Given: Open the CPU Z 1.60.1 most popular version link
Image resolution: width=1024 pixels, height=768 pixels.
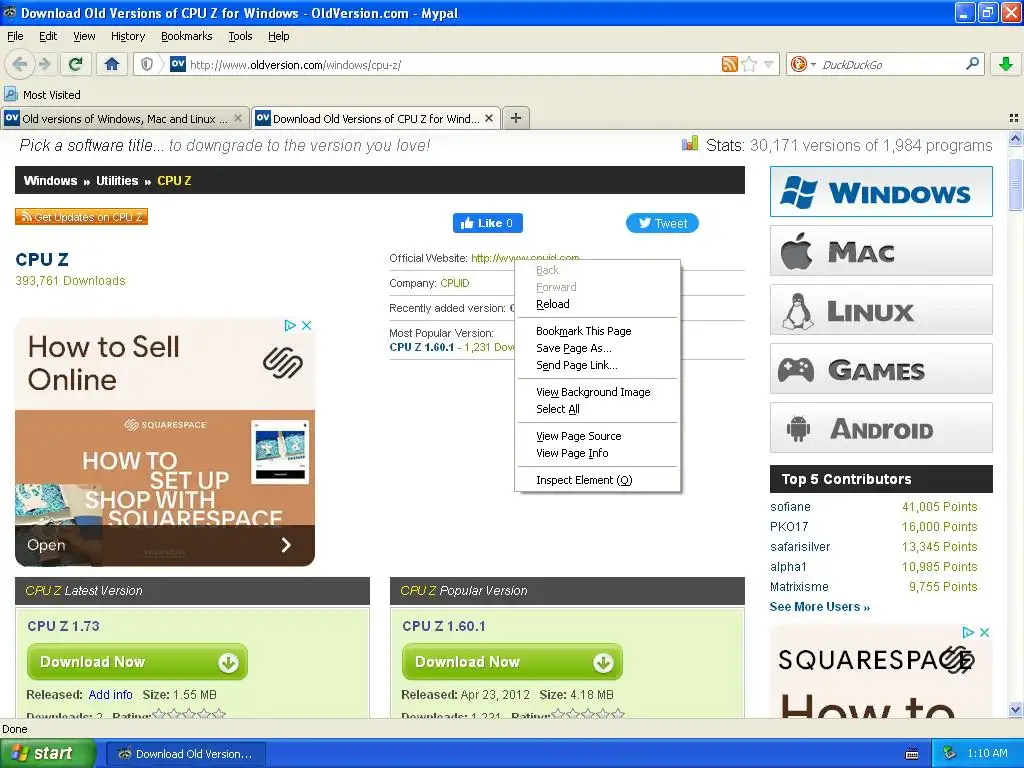Looking at the screenshot, I should tap(421, 347).
